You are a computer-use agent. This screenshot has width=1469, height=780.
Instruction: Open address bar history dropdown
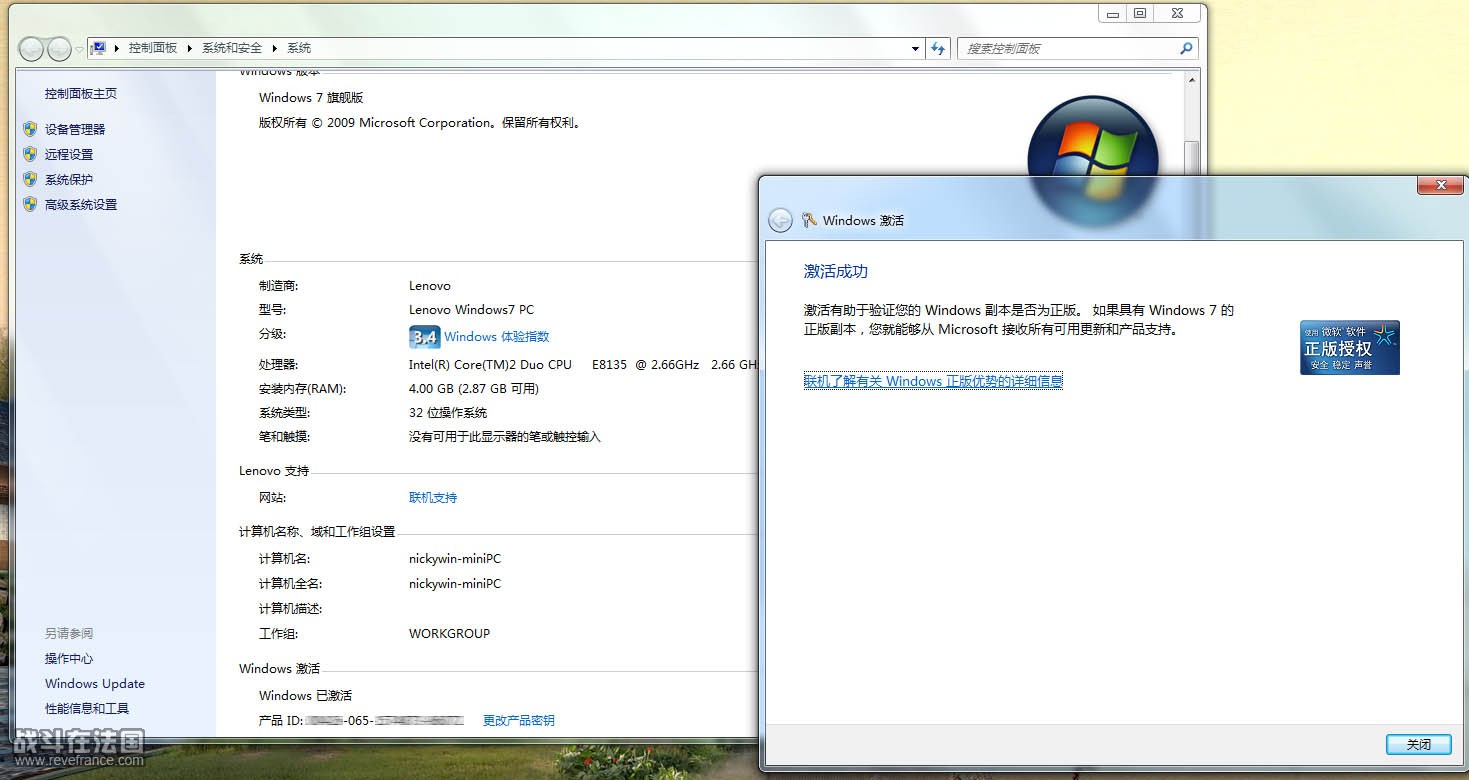tap(915, 48)
